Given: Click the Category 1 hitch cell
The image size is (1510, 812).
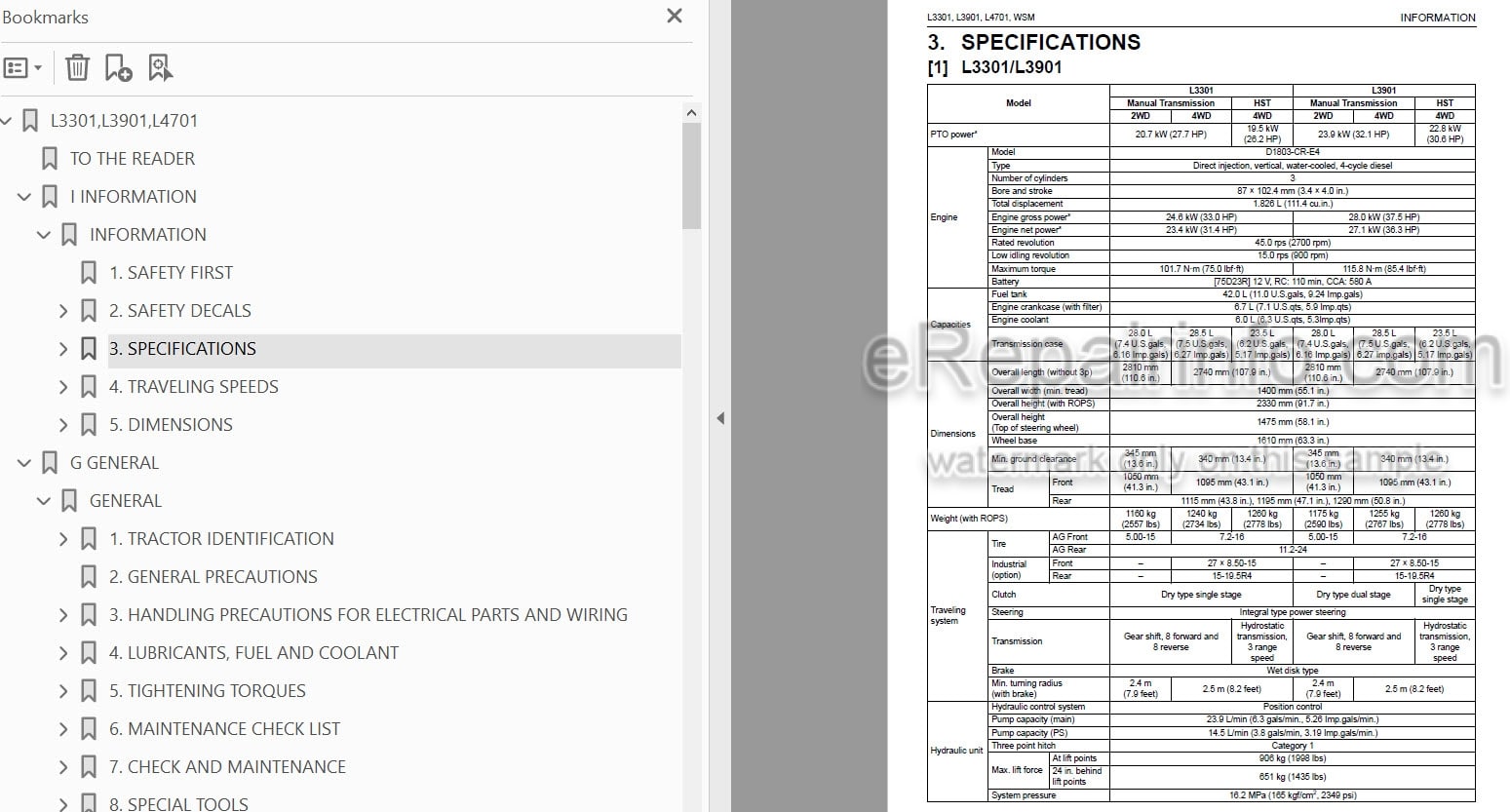Looking at the screenshot, I should coord(1293,746).
